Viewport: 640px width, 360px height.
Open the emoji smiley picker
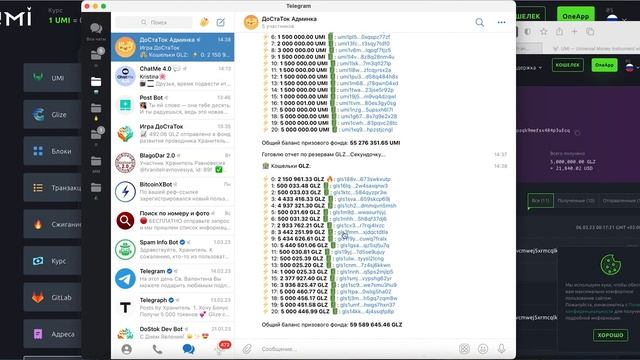(x=483, y=349)
